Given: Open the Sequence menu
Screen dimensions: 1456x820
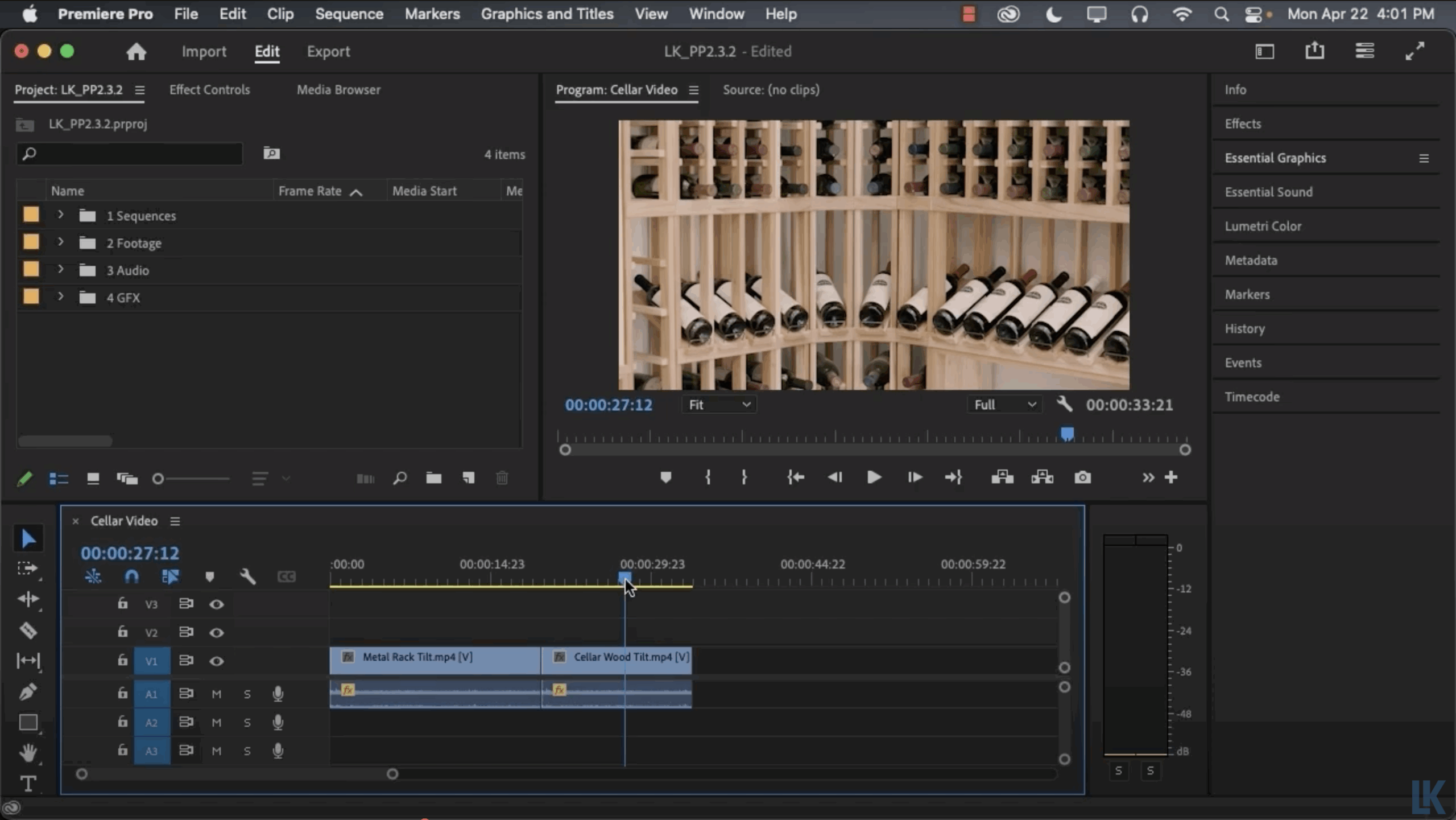Looking at the screenshot, I should (349, 14).
